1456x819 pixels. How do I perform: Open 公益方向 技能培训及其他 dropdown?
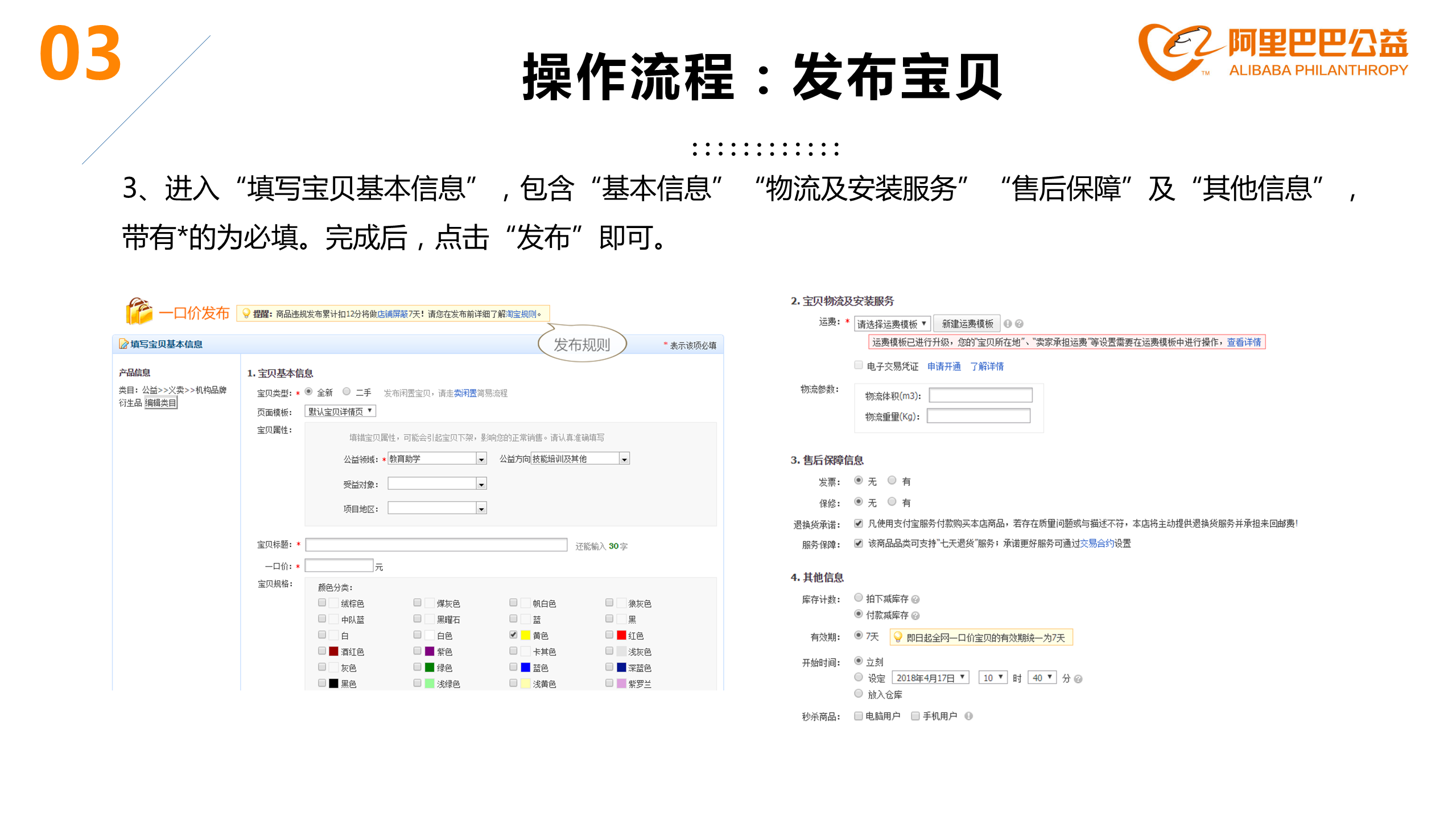[x=580, y=458]
